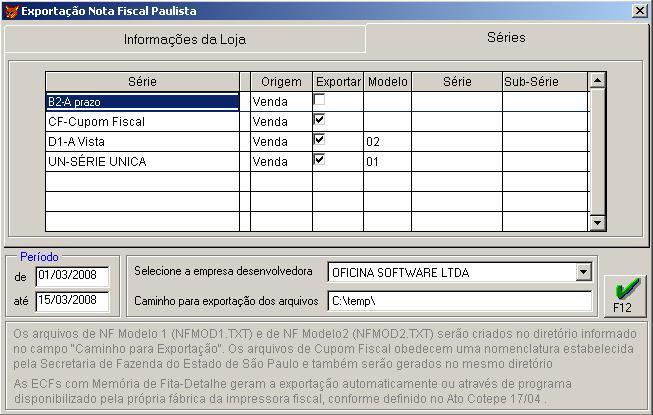Image resolution: width=653 pixels, height=415 pixels.
Task: Uncheck Exportar for CF-Cupom Fiscal row
Action: [x=319, y=120]
